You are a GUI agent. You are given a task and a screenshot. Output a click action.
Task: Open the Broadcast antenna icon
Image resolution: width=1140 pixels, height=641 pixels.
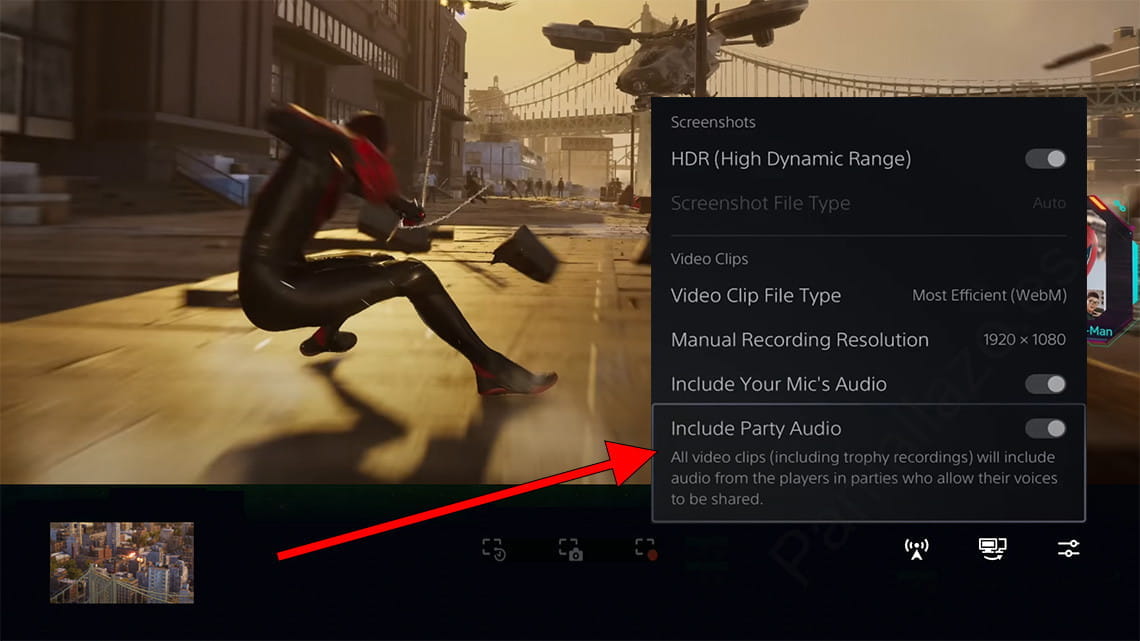916,549
